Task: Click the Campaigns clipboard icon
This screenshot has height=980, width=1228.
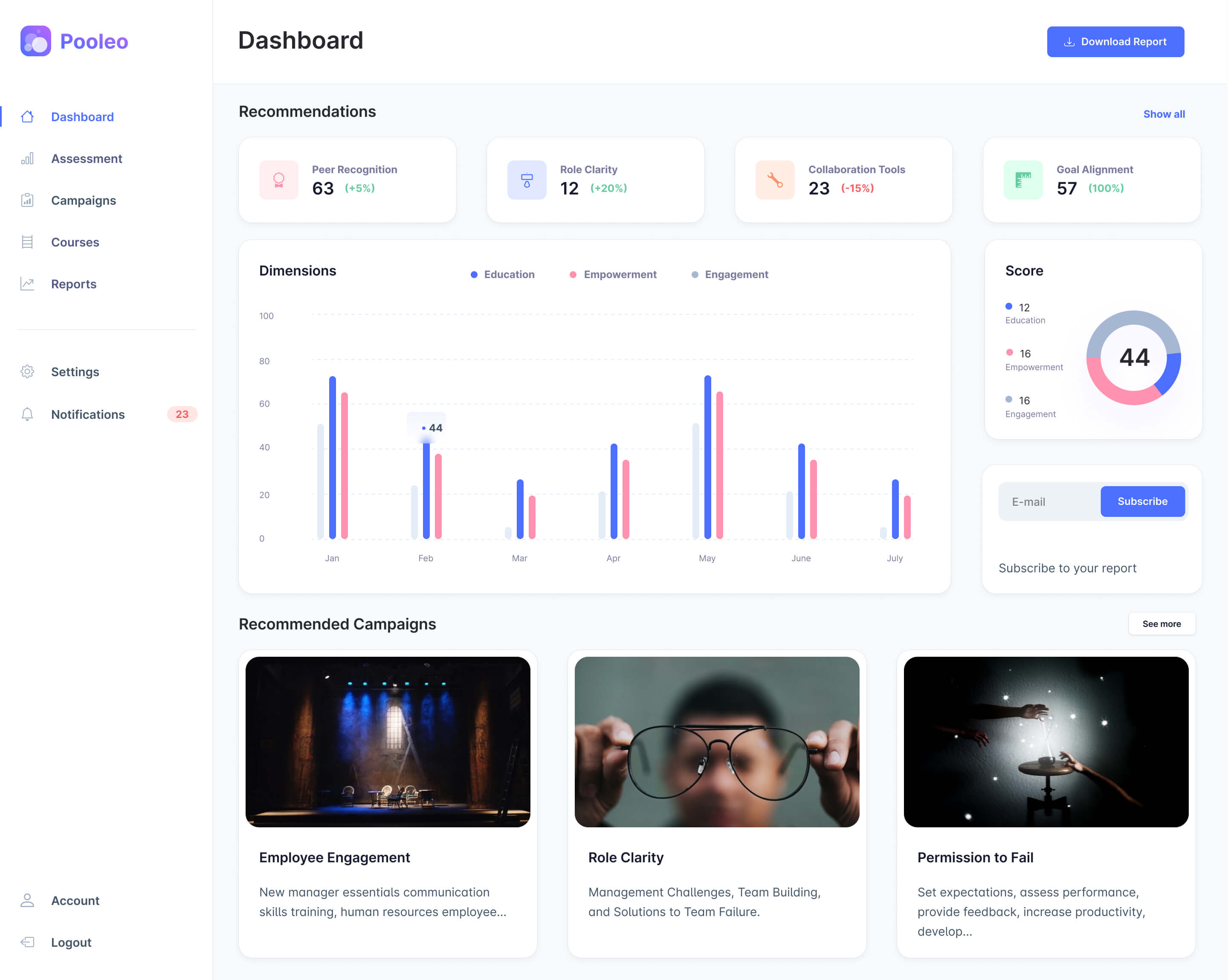Action: click(x=27, y=200)
